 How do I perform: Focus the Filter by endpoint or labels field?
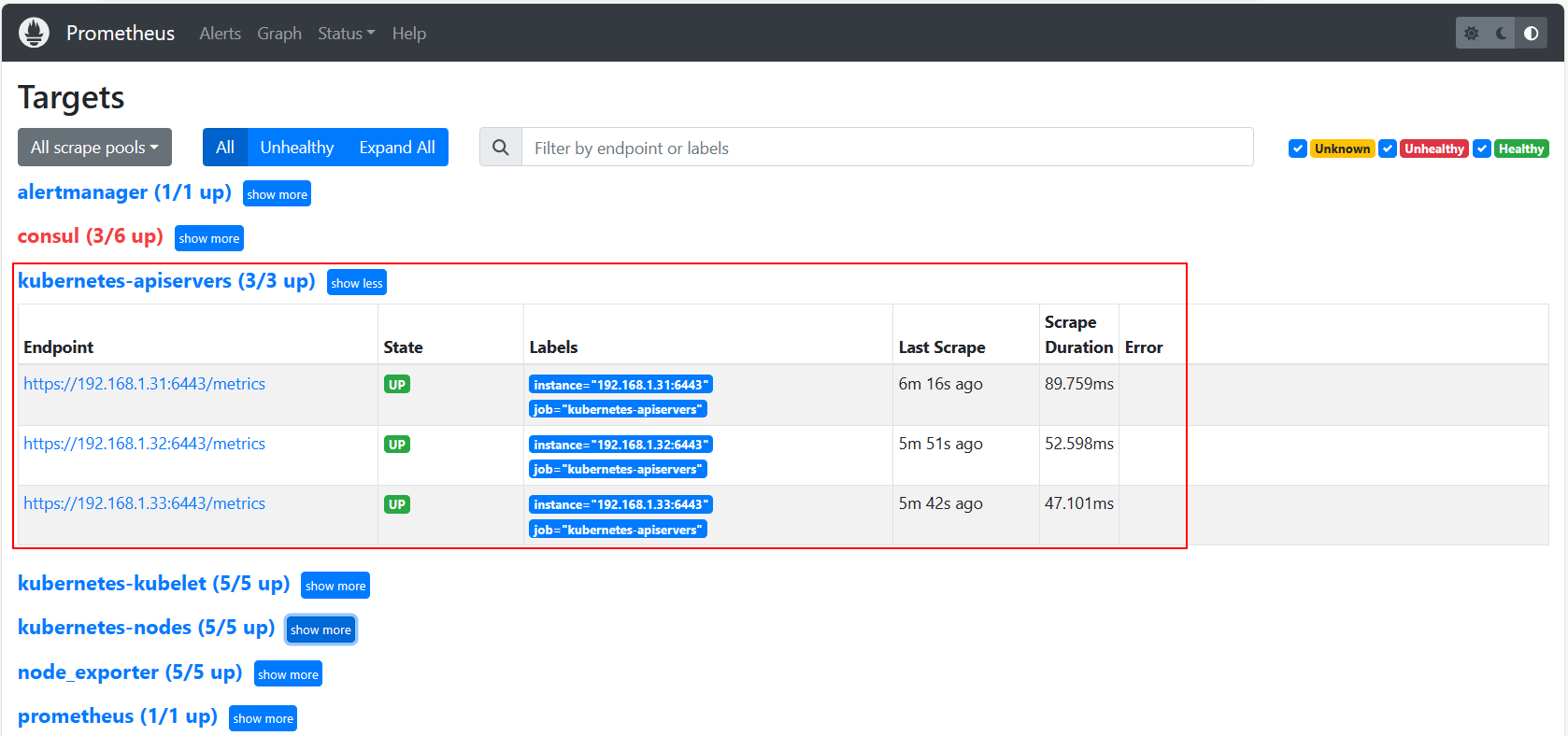point(887,148)
